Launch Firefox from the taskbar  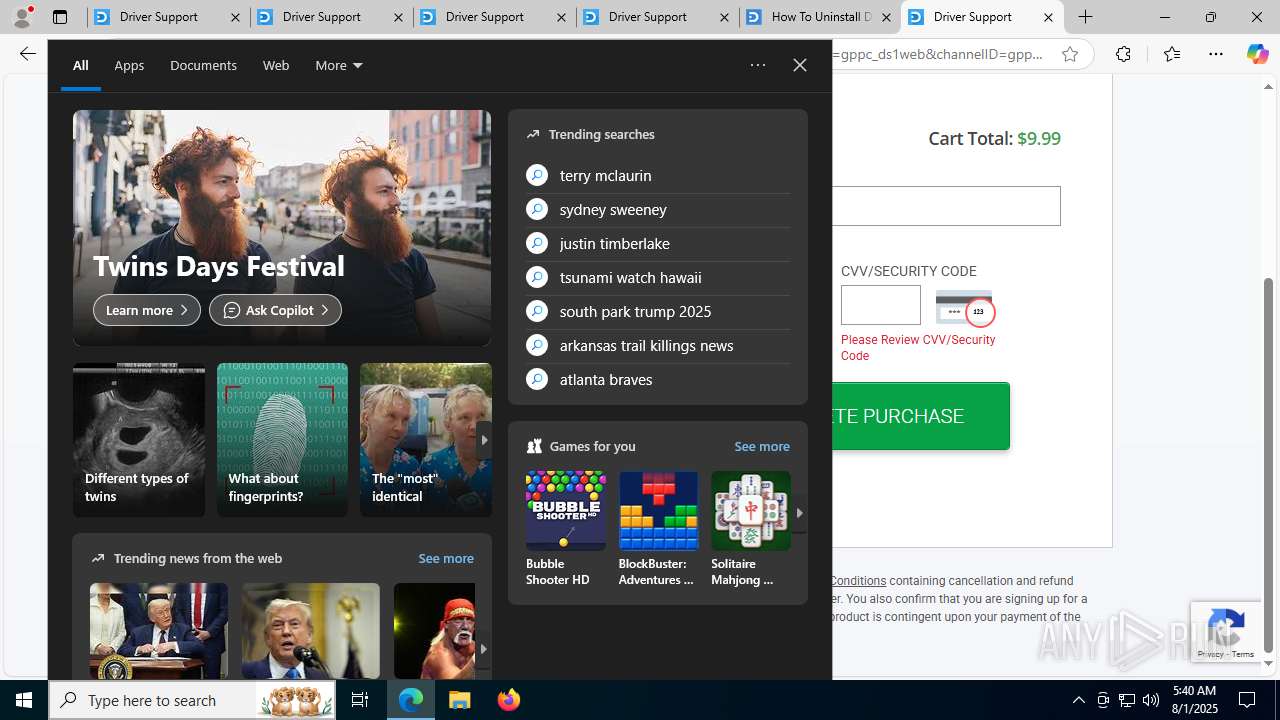pos(508,700)
